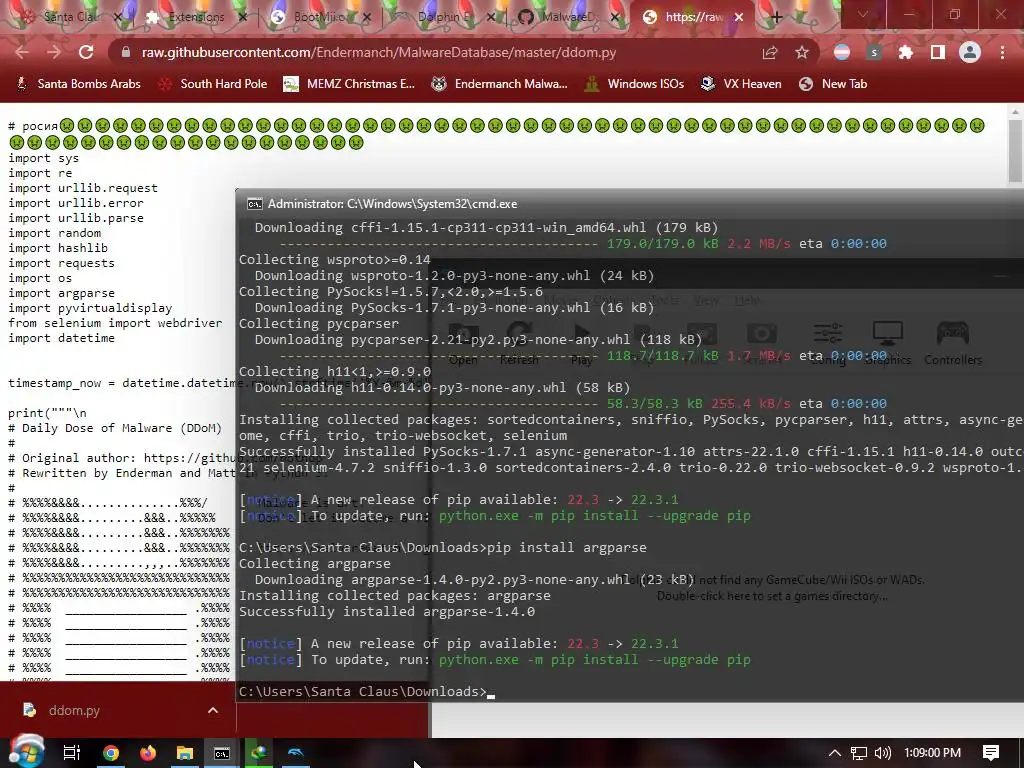This screenshot has width=1024, height=768.
Task: Open a new tab with the plus button
Action: point(776,18)
